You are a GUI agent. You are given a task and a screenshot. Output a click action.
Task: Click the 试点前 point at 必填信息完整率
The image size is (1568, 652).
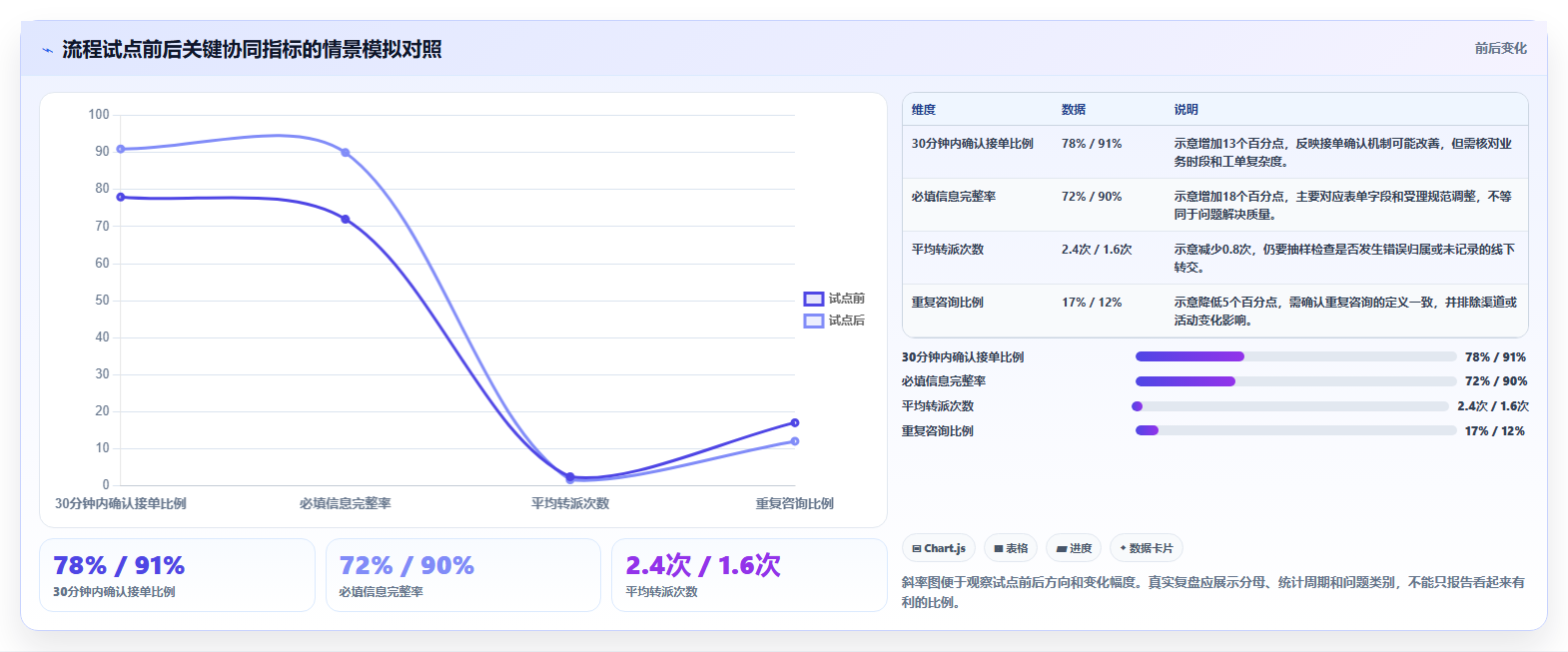point(346,219)
